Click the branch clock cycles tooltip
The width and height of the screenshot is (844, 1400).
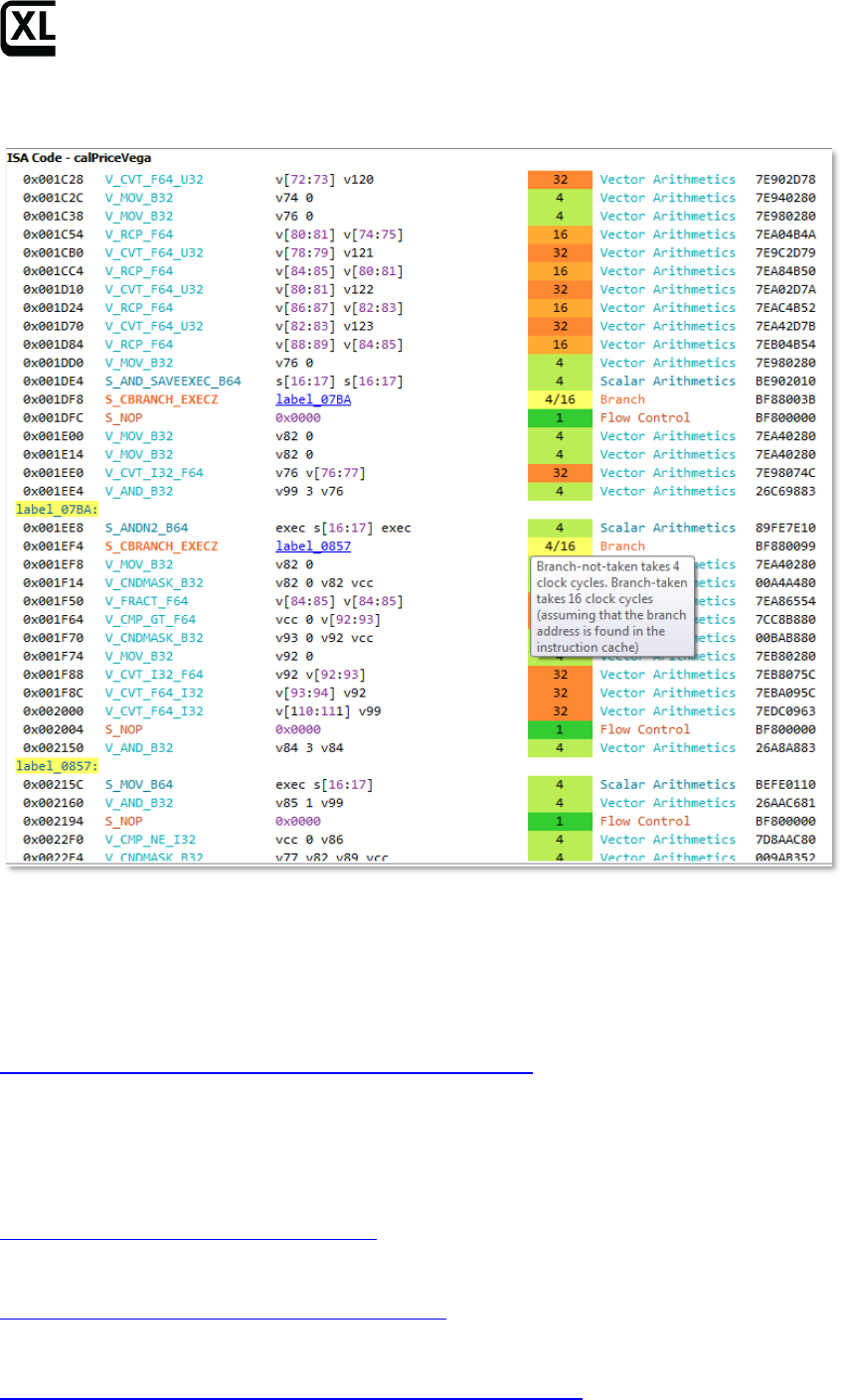[611, 606]
